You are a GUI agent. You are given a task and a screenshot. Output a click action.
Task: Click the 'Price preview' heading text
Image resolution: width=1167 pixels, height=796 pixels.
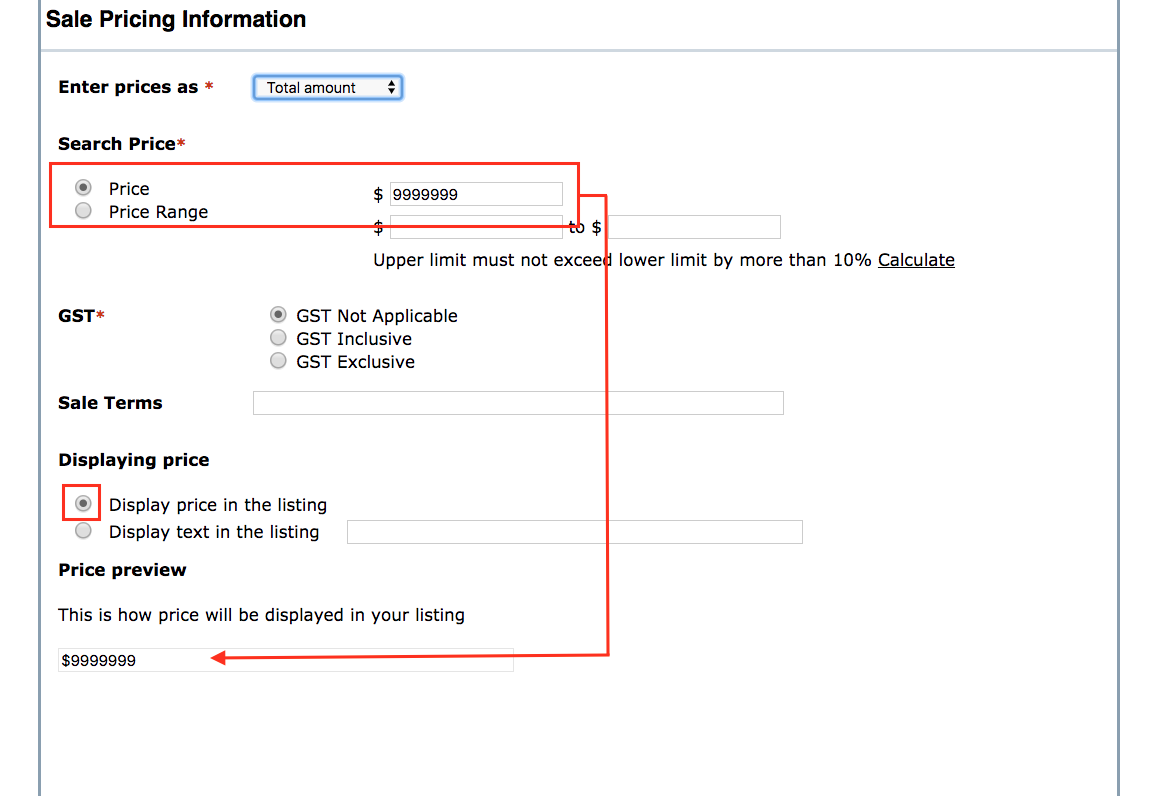point(122,570)
